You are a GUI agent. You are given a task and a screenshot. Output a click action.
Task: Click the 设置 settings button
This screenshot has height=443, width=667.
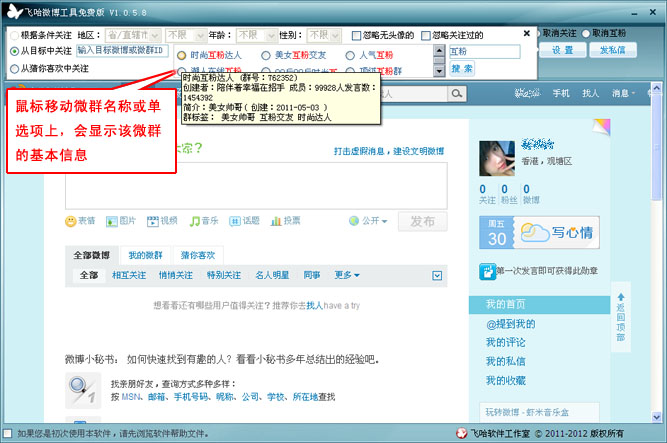click(x=562, y=50)
